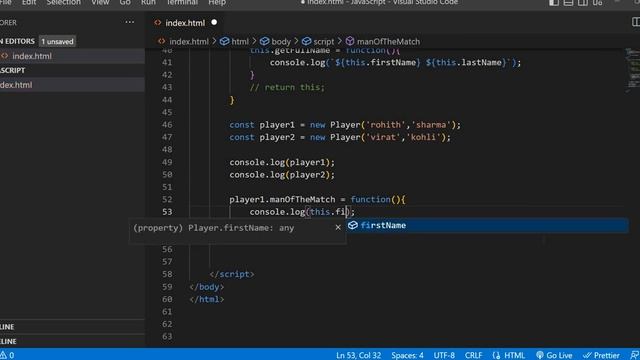The height and width of the screenshot is (360, 640).
Task: Close the Player.firstName details popup
Action: [x=338, y=227]
